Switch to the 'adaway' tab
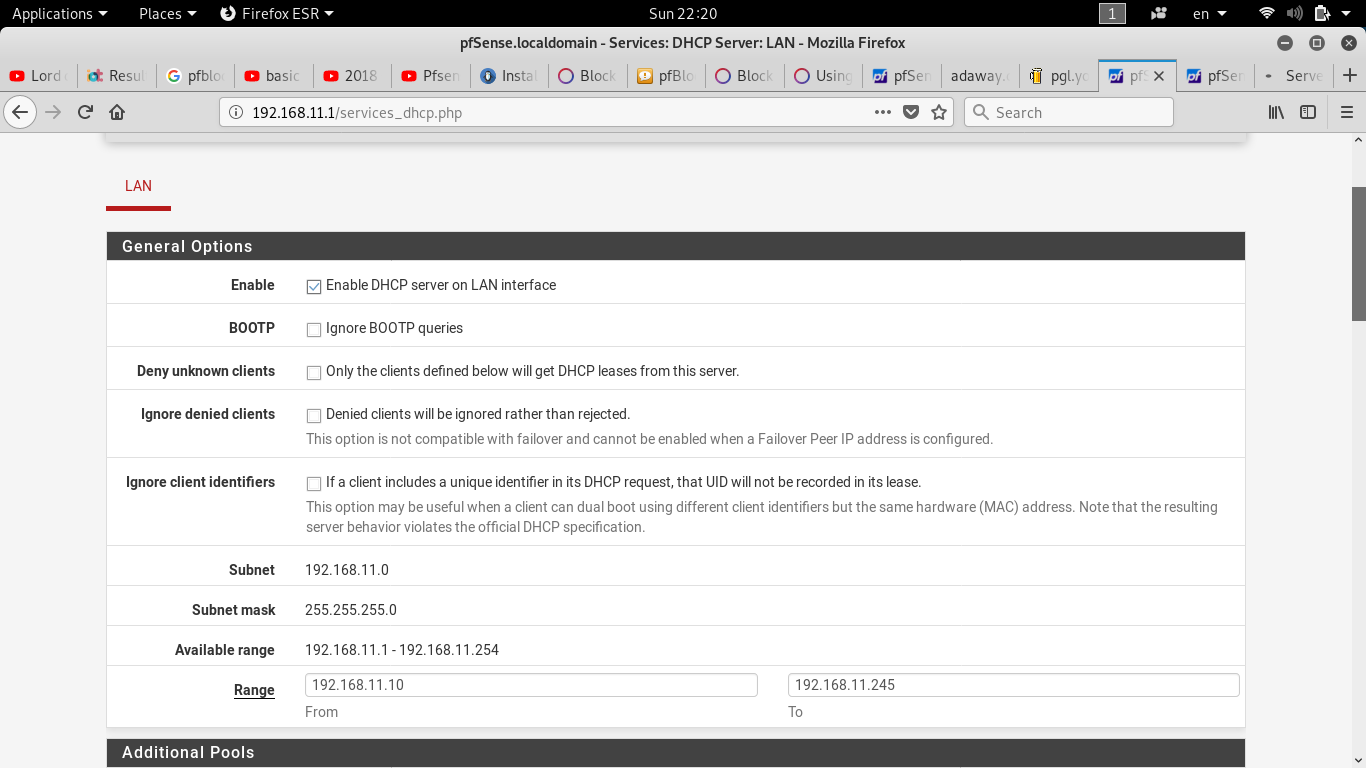Image resolution: width=1366 pixels, height=768 pixels. click(979, 76)
